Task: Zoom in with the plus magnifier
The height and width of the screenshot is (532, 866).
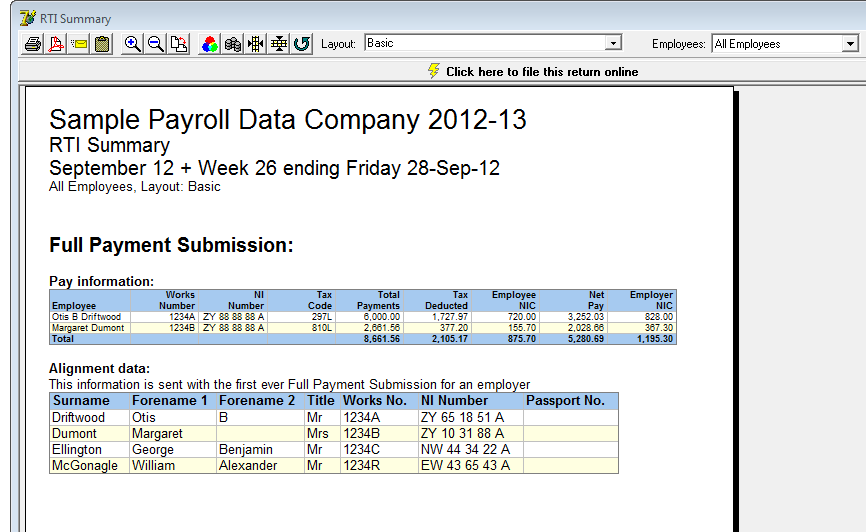Action: point(133,44)
